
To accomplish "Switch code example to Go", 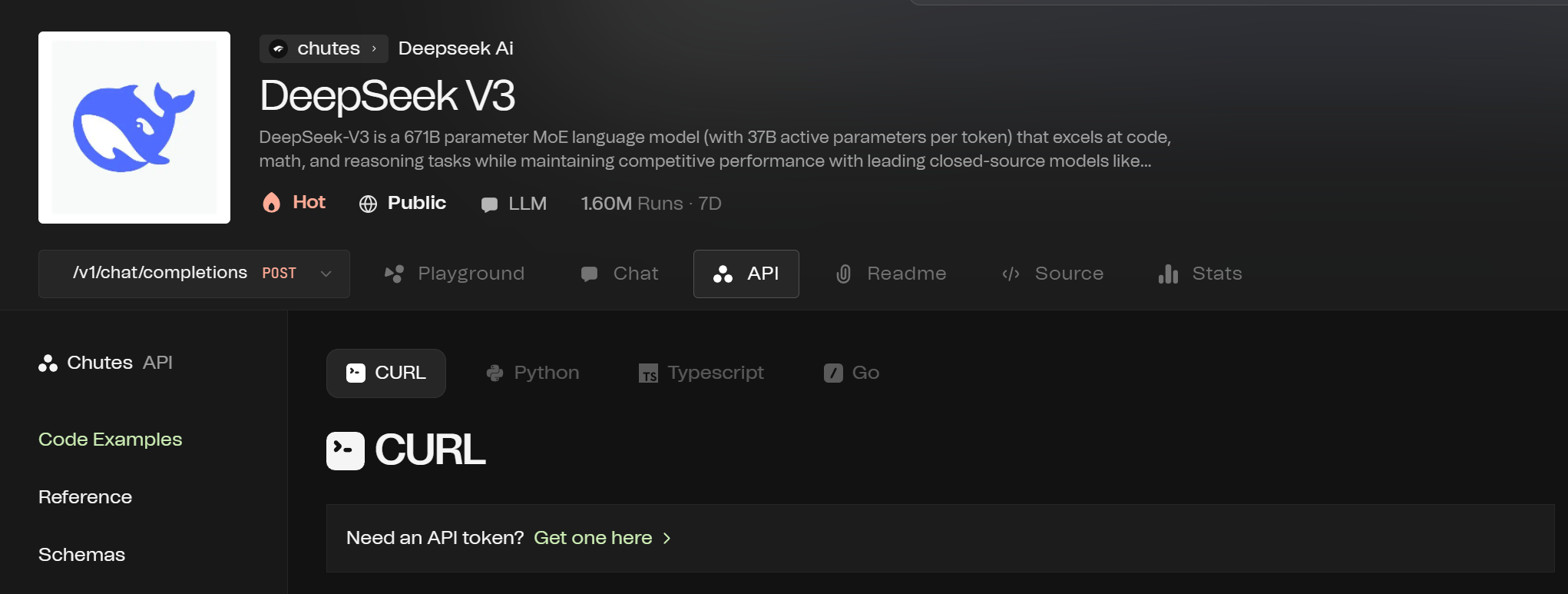I will 852,373.
